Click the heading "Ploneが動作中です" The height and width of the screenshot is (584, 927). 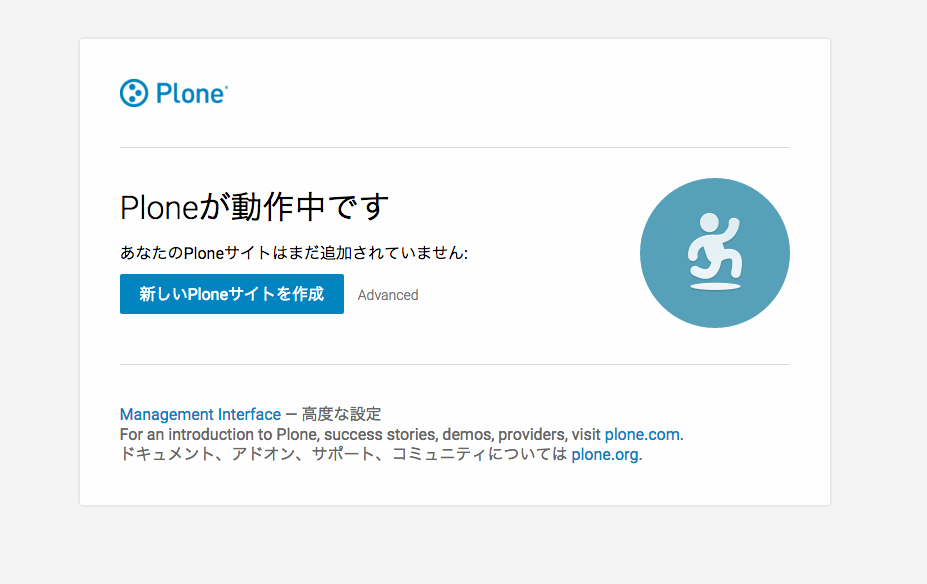[x=254, y=207]
